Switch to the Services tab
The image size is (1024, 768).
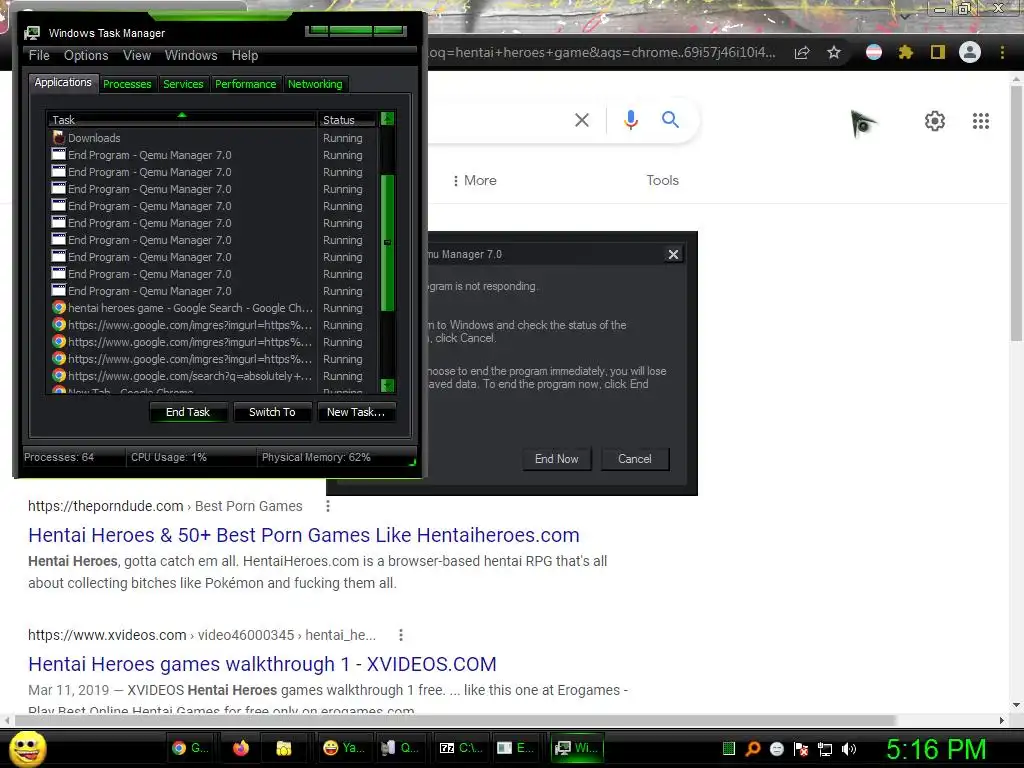[184, 84]
